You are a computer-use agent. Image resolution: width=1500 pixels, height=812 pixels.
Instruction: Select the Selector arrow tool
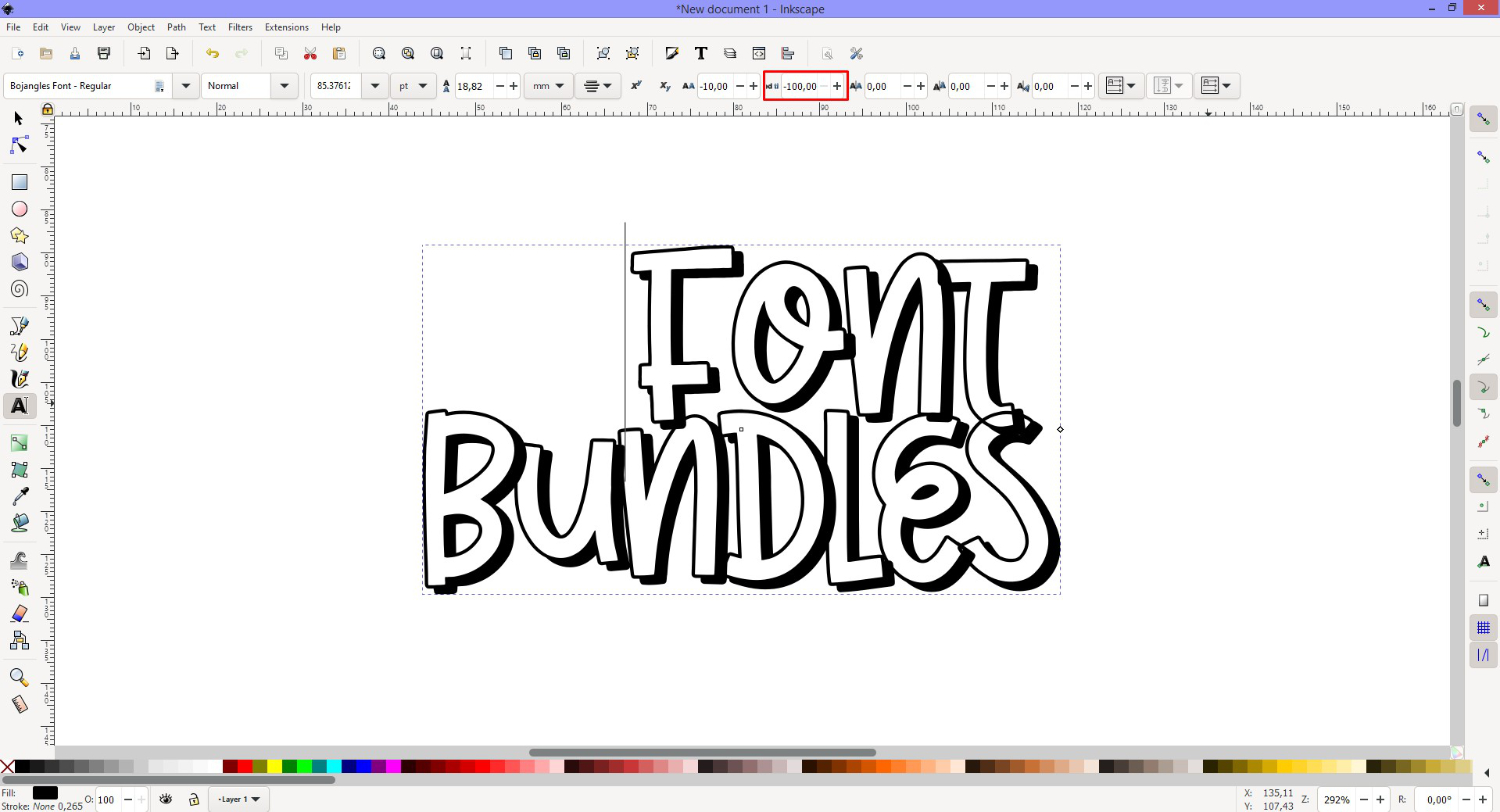click(x=19, y=118)
